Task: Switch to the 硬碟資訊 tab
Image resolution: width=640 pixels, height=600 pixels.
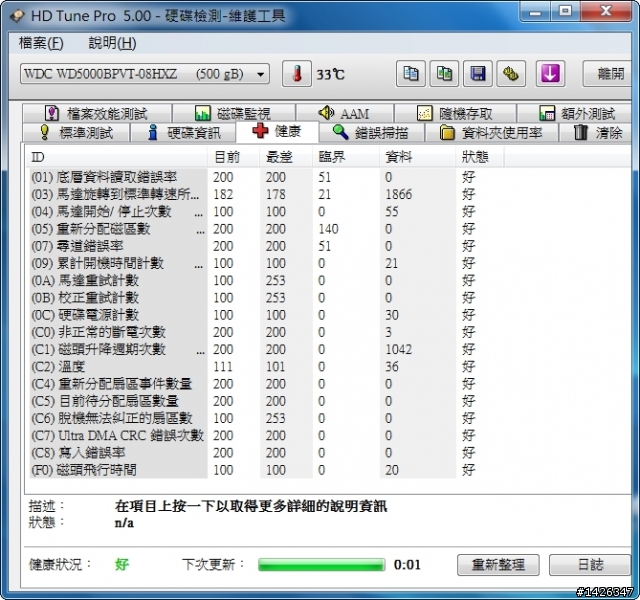Action: pos(183,133)
